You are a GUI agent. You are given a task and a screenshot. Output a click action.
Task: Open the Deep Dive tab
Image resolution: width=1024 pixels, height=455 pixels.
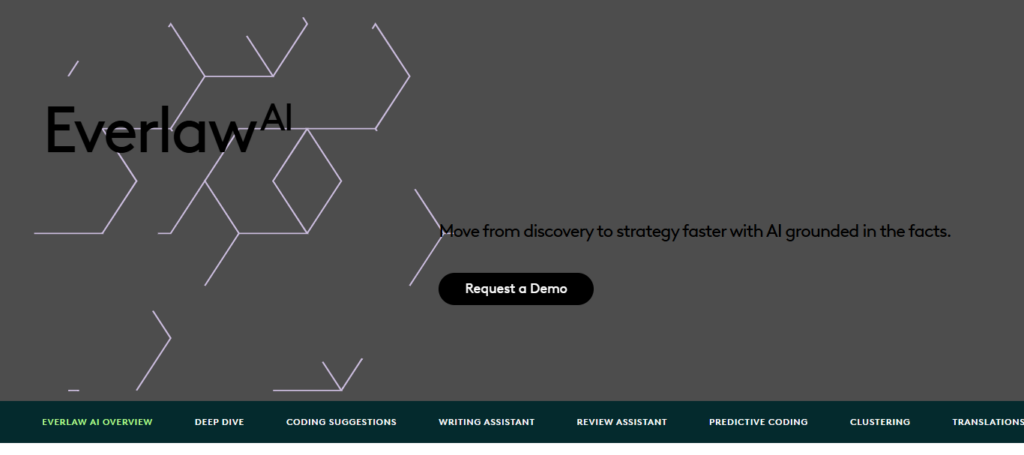click(219, 422)
